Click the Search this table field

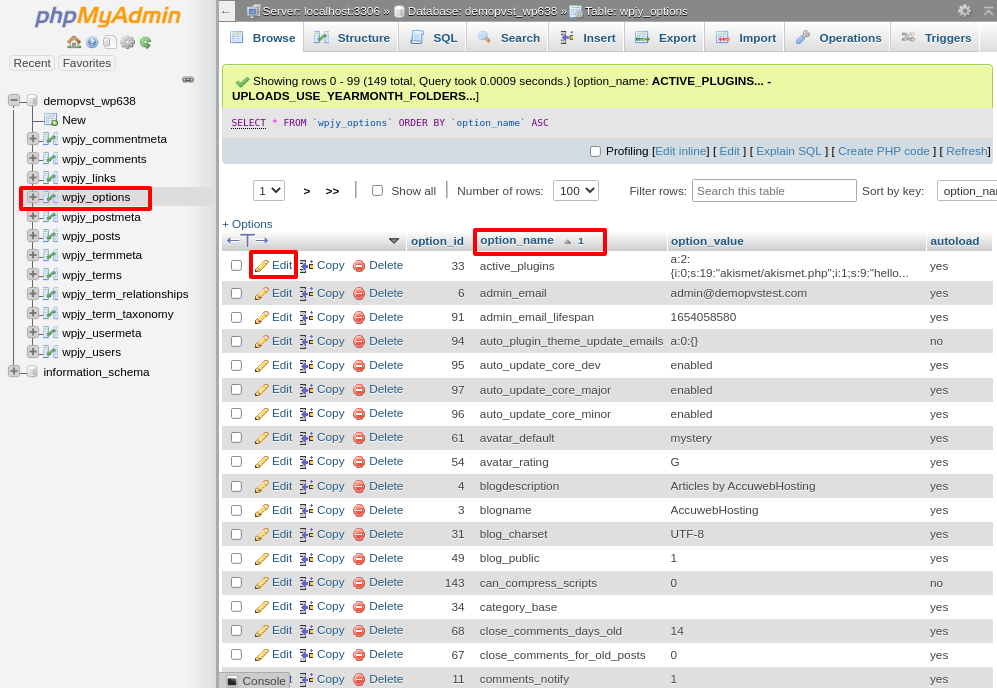pyautogui.click(x=774, y=191)
